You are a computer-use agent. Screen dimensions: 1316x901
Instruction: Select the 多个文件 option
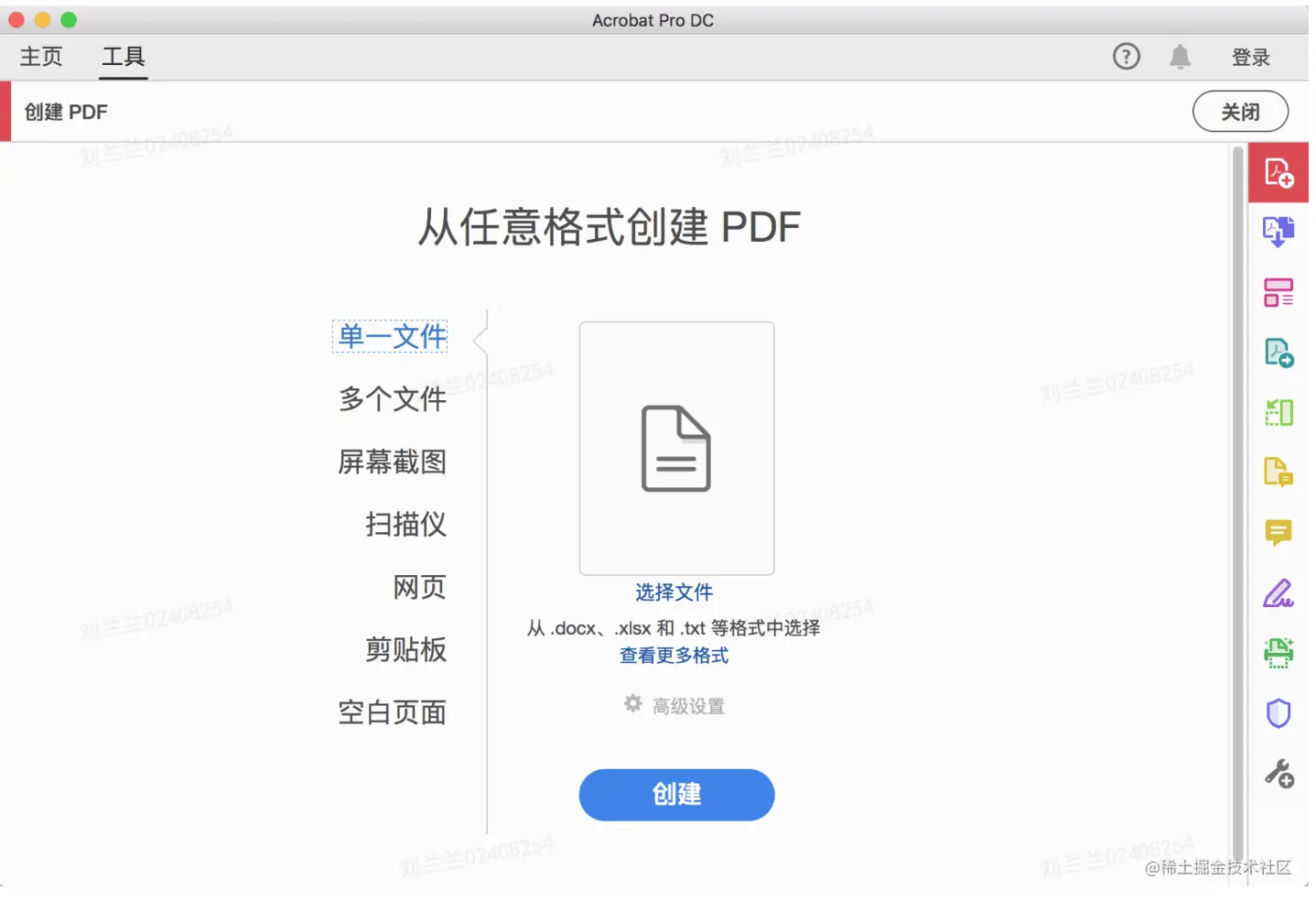pos(393,398)
